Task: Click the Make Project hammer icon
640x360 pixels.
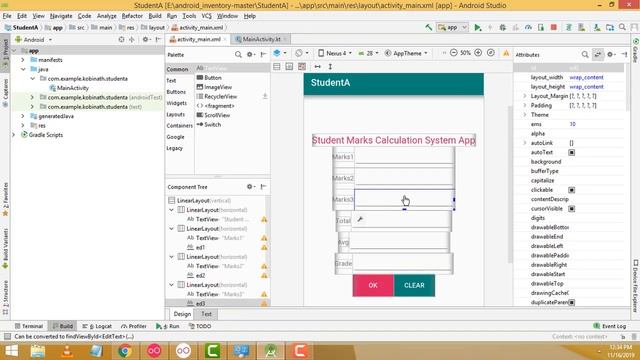Action: pos(429,27)
